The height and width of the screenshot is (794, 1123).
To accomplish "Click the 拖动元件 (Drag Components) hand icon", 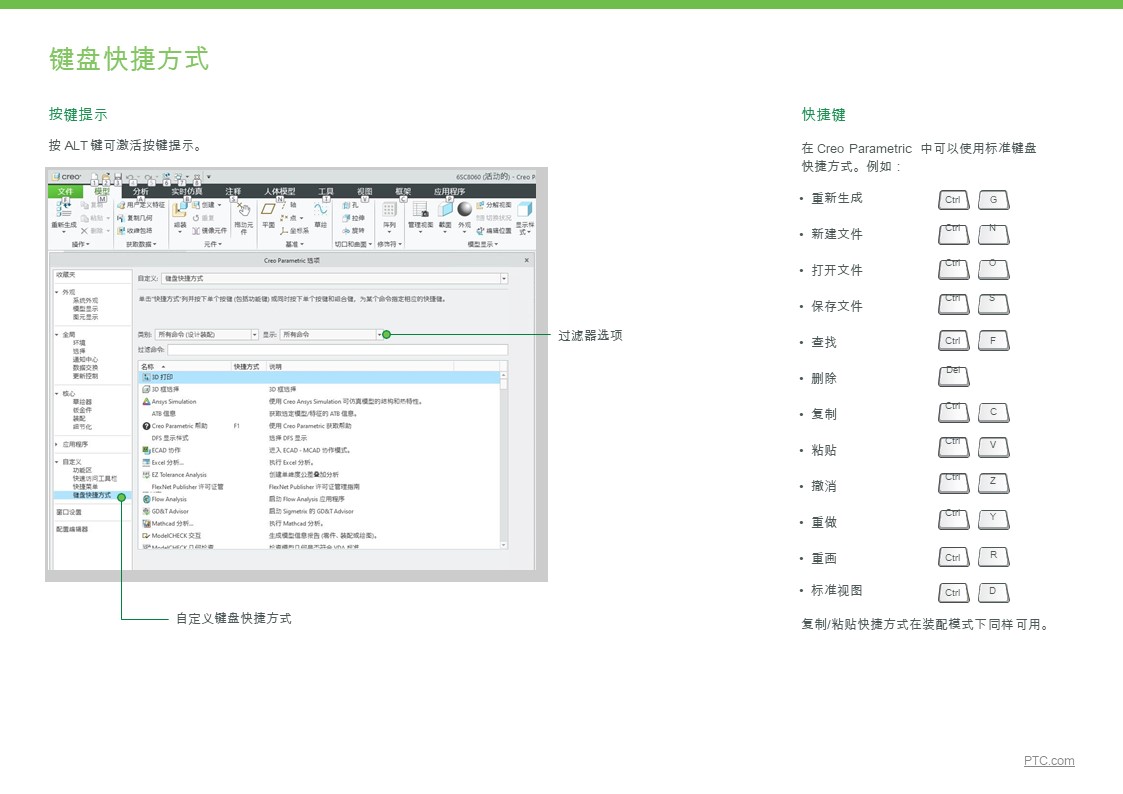I will [x=244, y=210].
